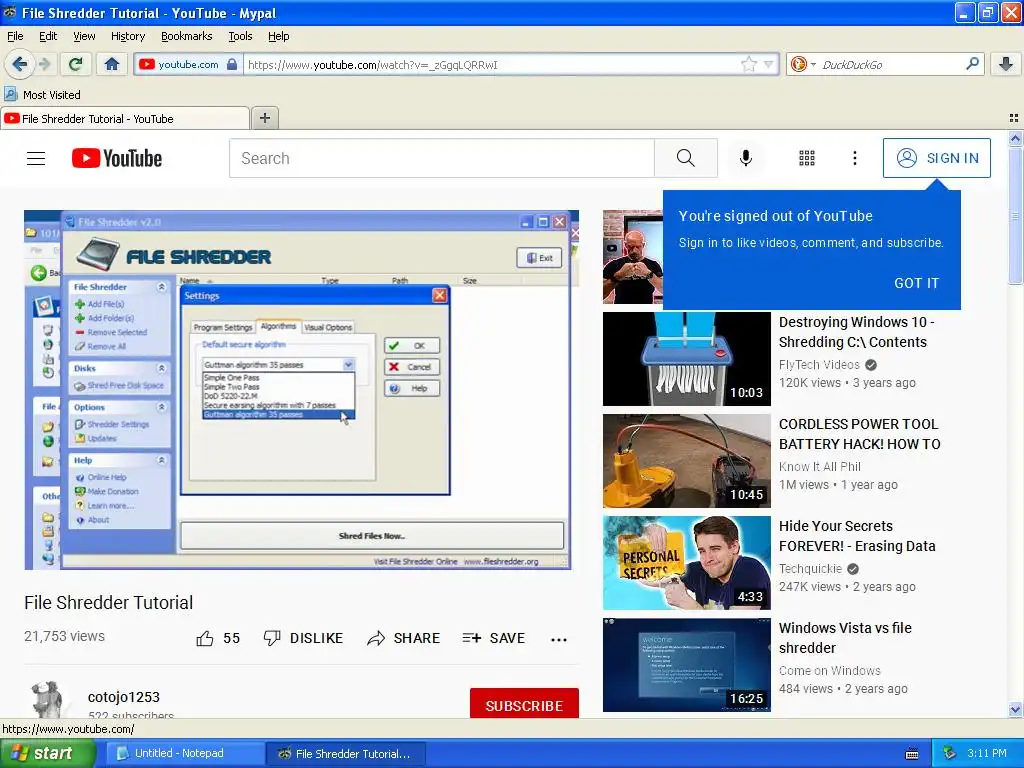Start voice search with the microphone icon
The width and height of the screenshot is (1024, 768).
click(x=746, y=158)
